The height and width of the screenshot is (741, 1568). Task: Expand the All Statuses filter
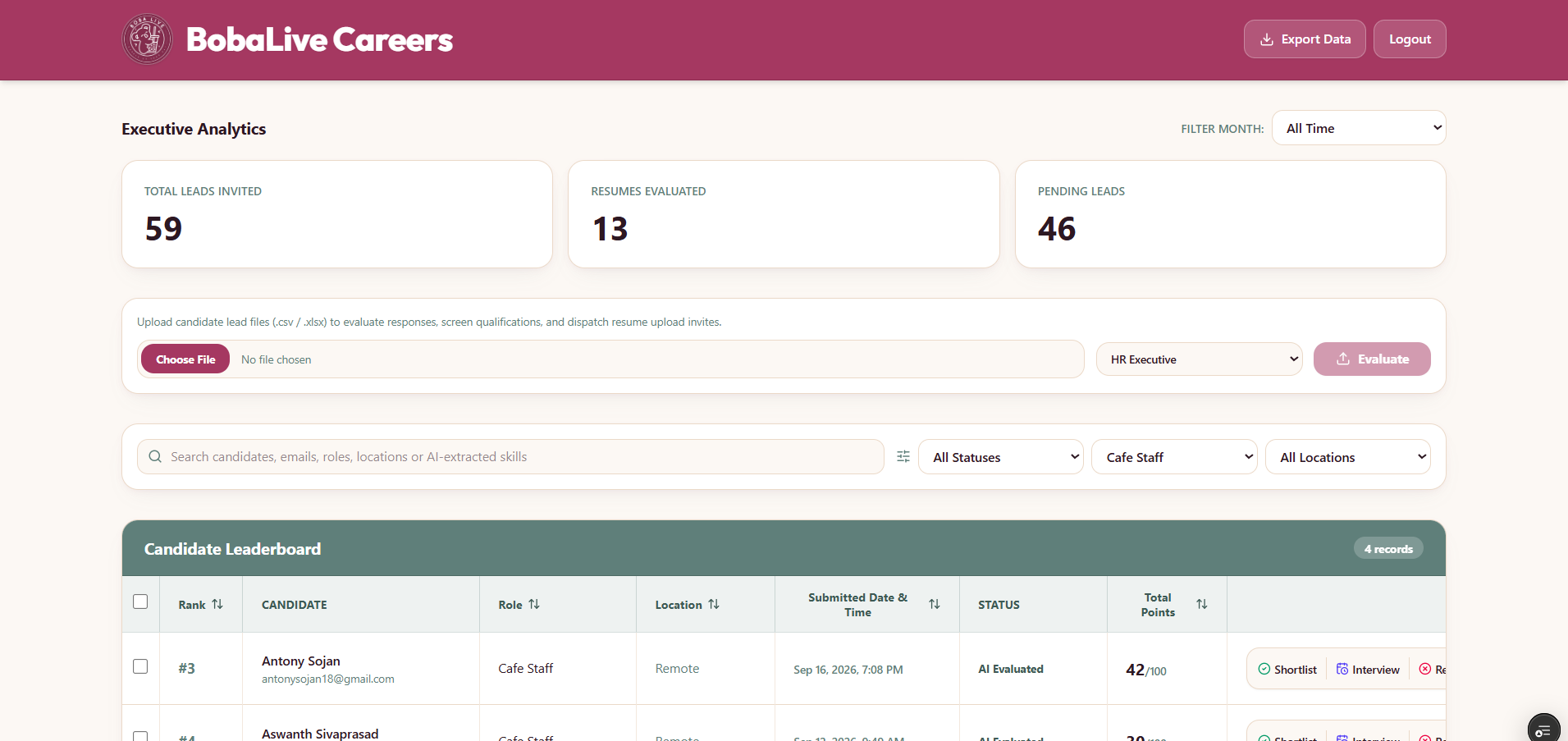click(x=1001, y=457)
